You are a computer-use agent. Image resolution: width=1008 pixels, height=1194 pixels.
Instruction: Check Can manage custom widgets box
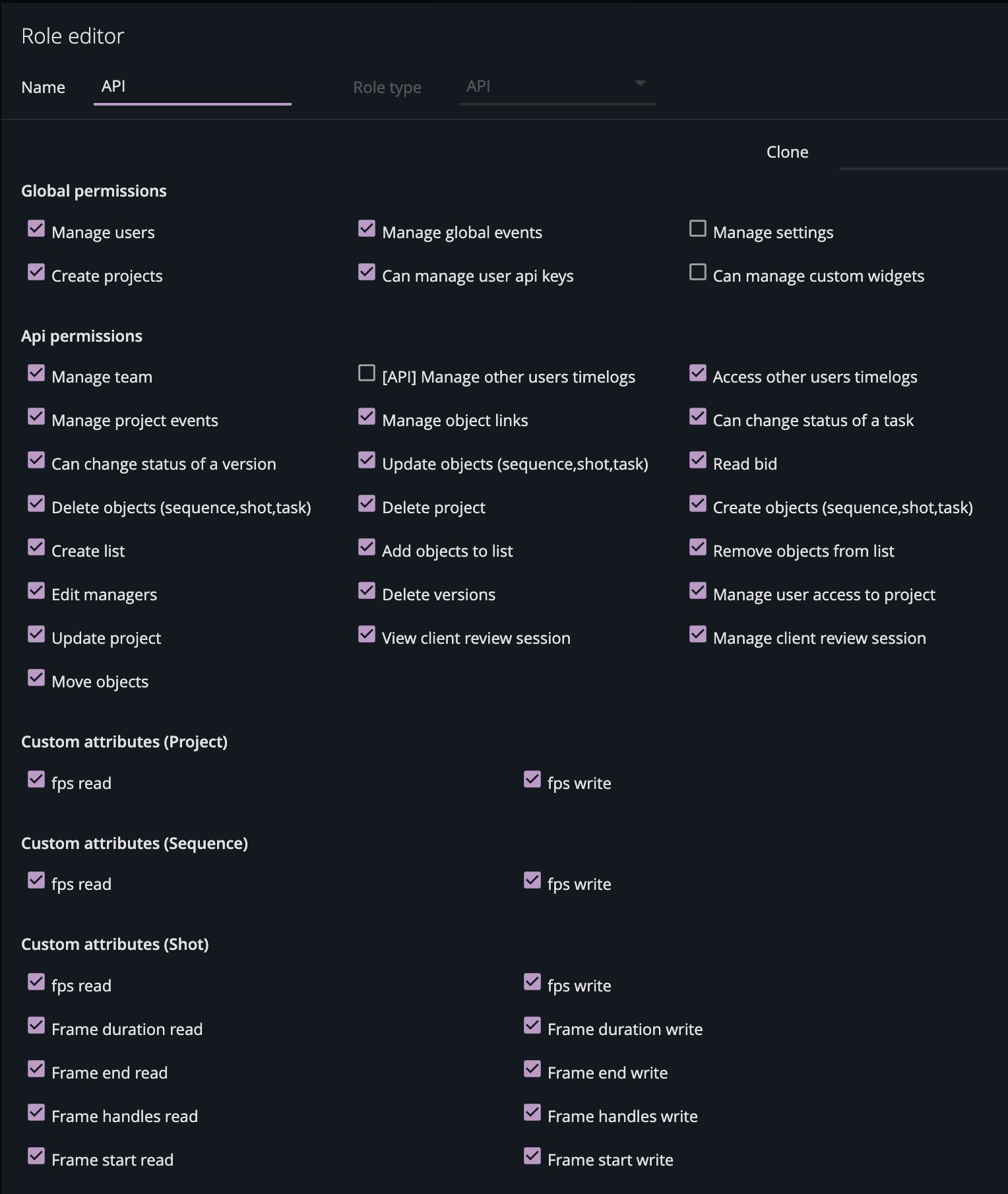click(x=697, y=272)
